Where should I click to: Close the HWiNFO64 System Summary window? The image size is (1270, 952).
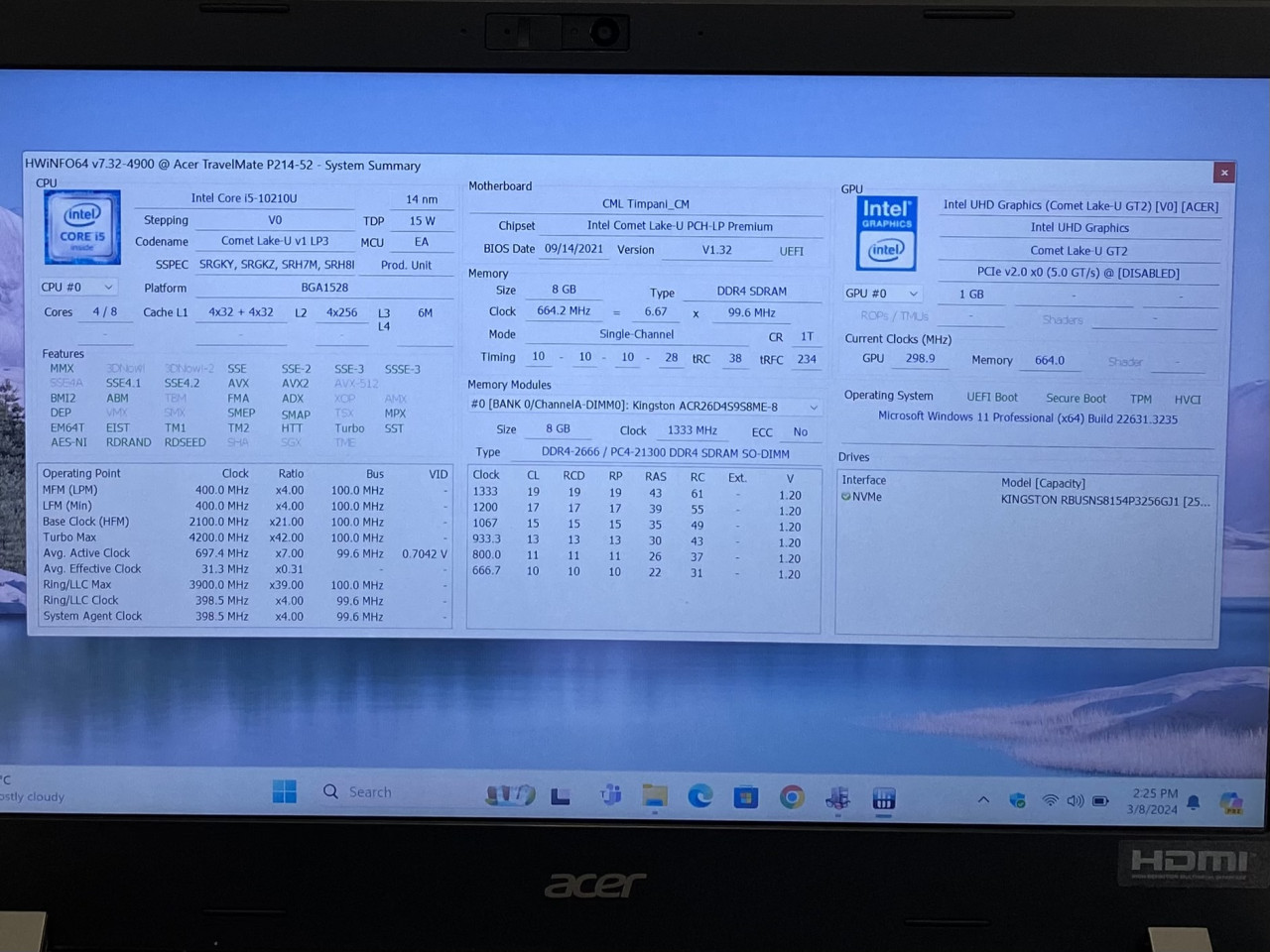pos(1224,173)
